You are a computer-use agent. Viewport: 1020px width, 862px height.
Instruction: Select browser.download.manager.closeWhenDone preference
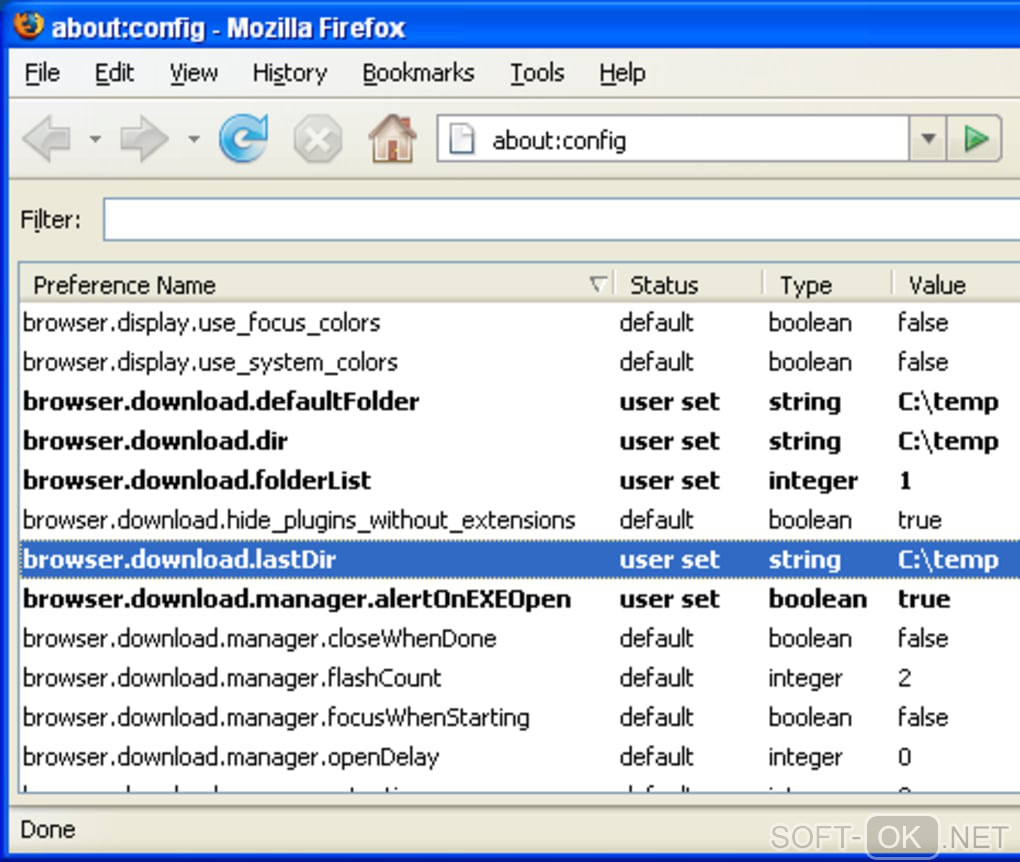pos(260,638)
